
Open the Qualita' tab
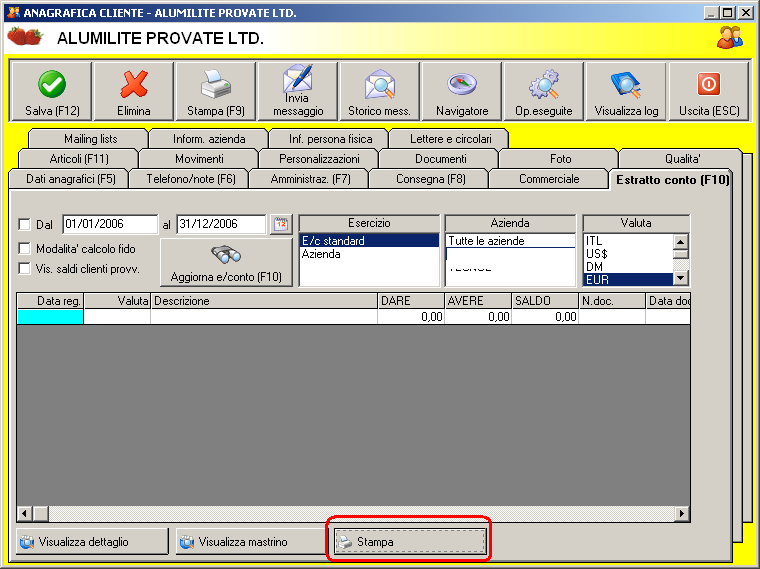click(x=681, y=159)
